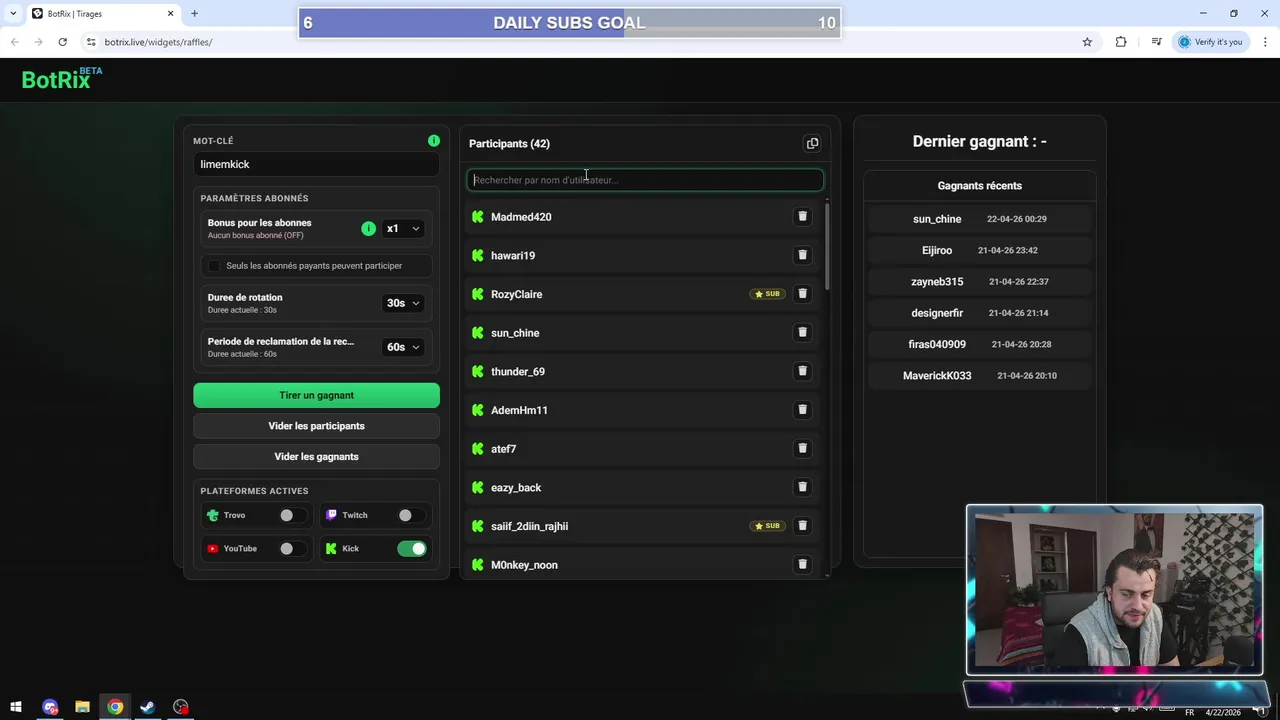This screenshot has width=1280, height=720.
Task: Delete M0nkey_noon from the list
Action: [802, 564]
